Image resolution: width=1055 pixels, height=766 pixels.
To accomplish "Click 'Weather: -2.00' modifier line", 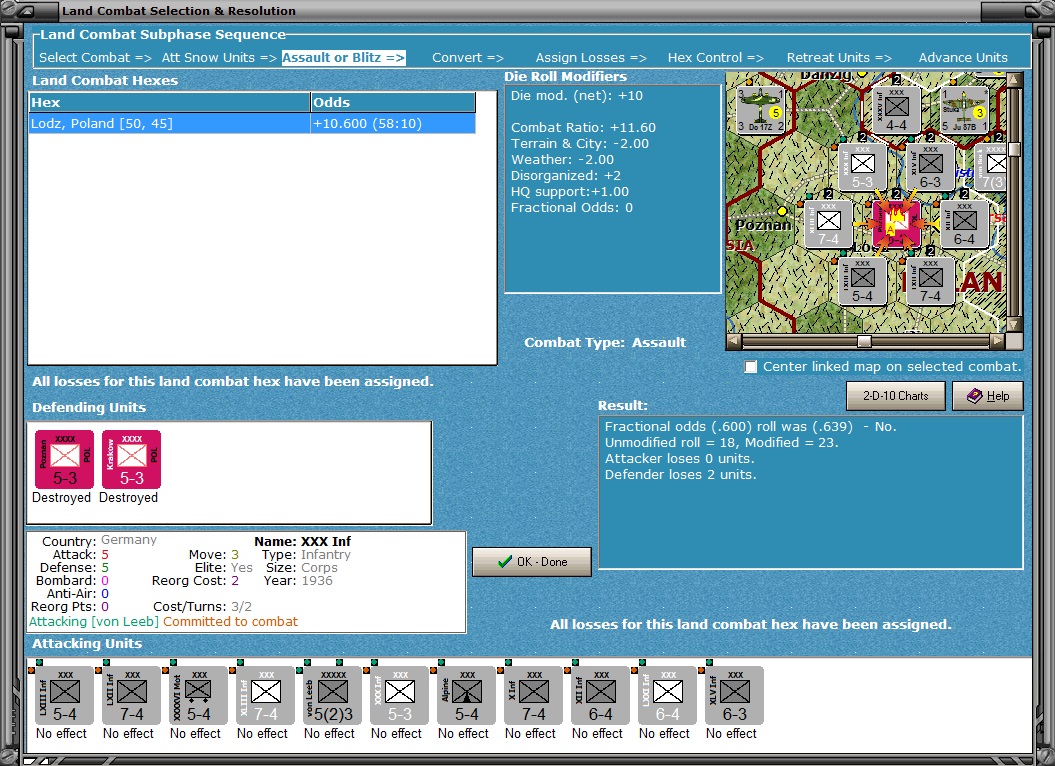I will [562, 160].
